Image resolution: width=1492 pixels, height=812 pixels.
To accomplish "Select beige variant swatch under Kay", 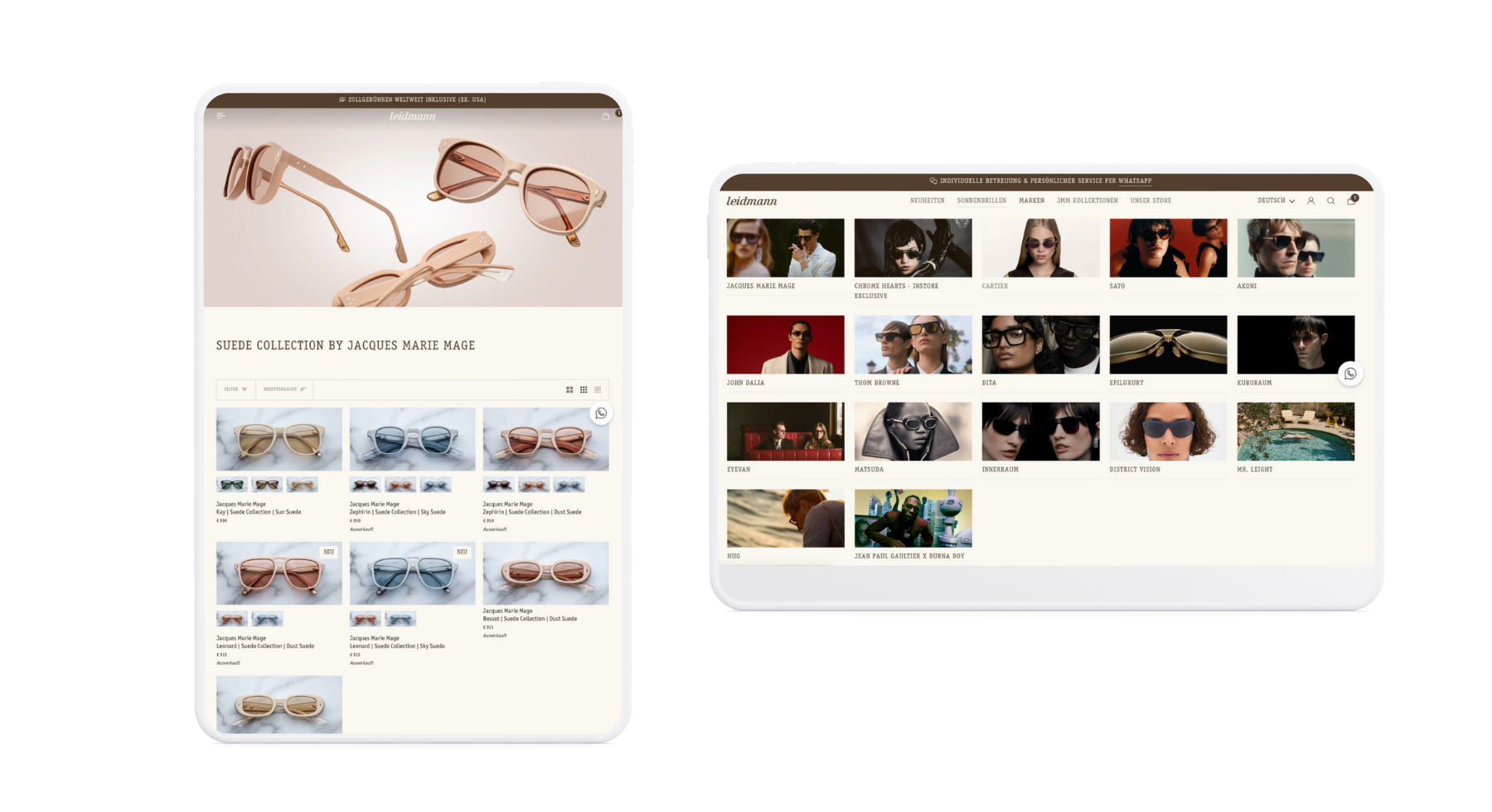I will point(302,485).
